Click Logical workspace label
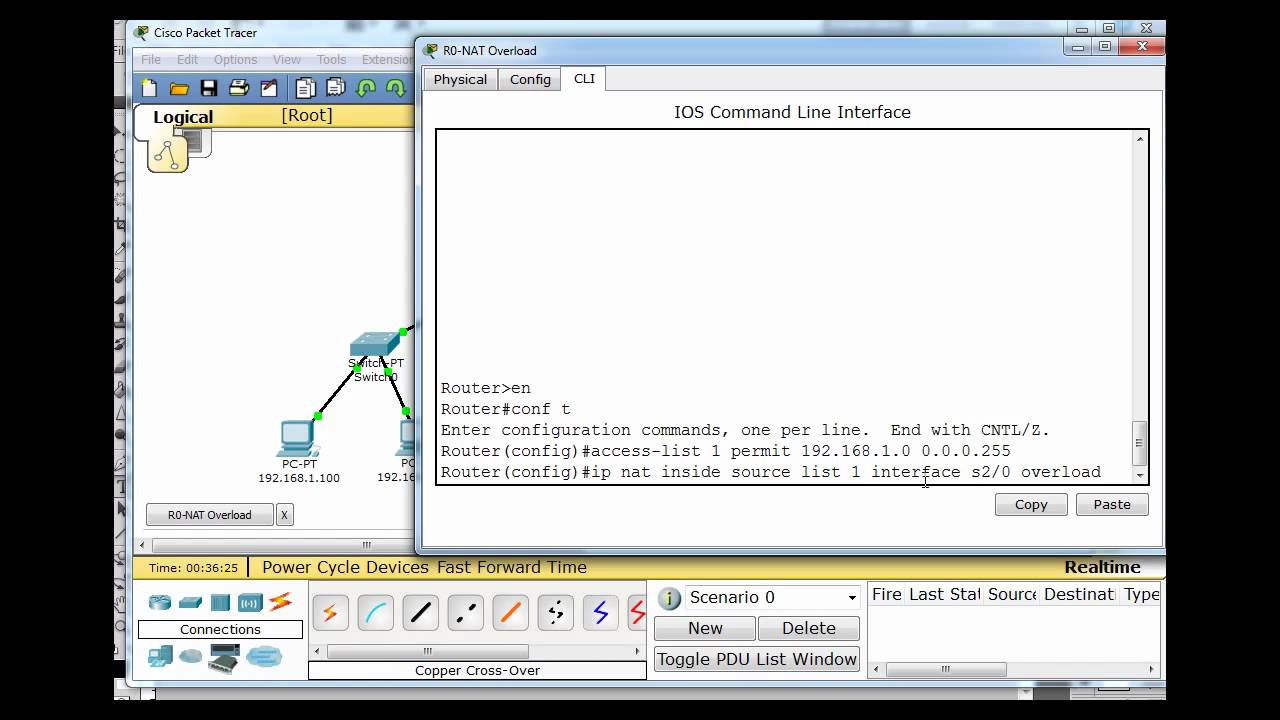1280x720 pixels. pos(183,117)
